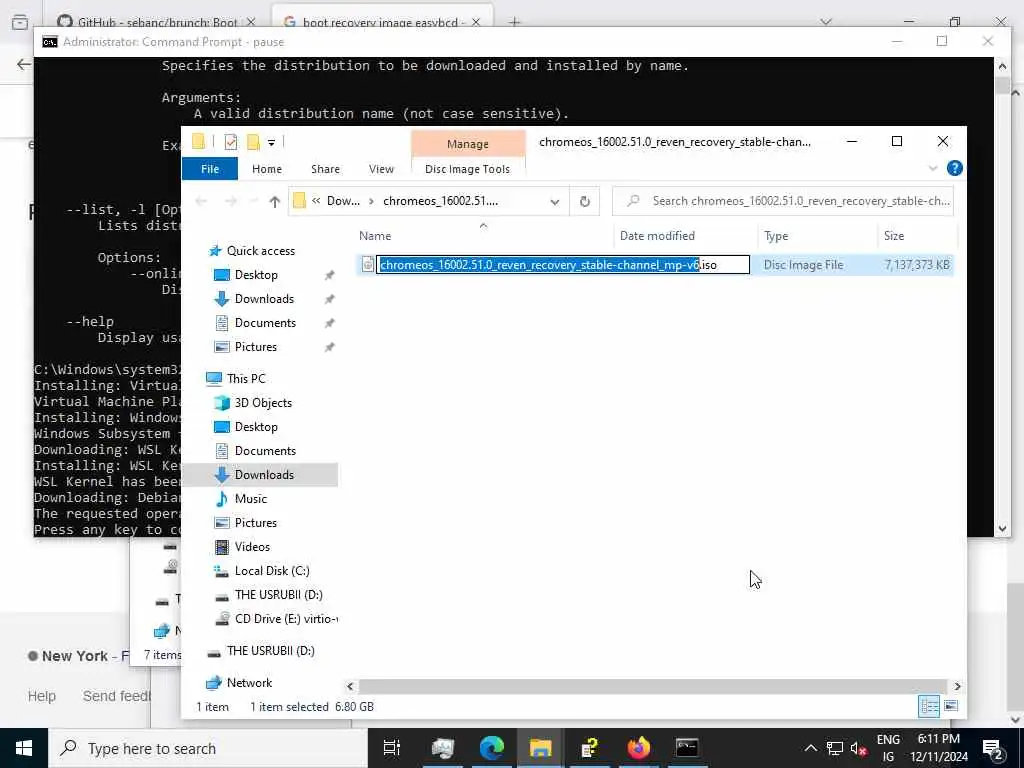Open the File menu in Explorer
The width and height of the screenshot is (1024, 768).
[x=210, y=168]
